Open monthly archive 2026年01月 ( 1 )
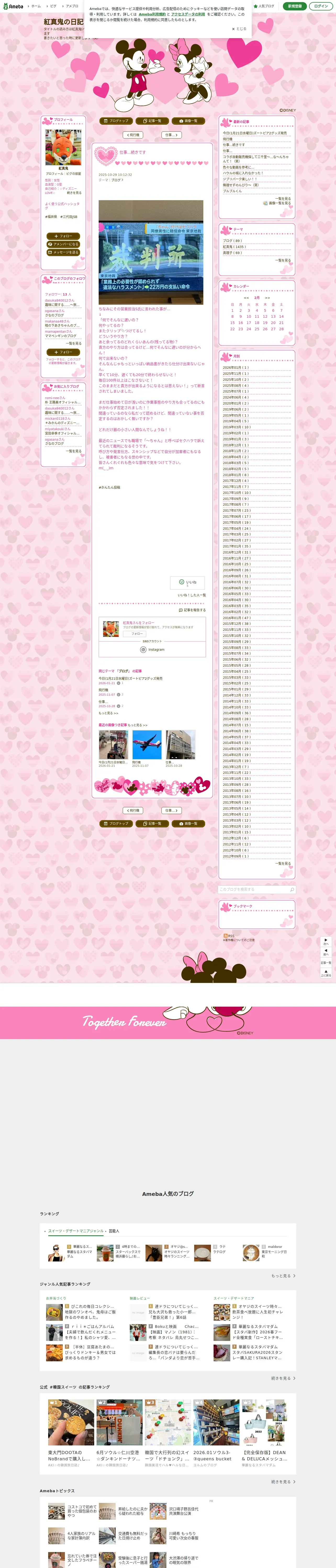This screenshot has height=1568, width=336. [236, 368]
